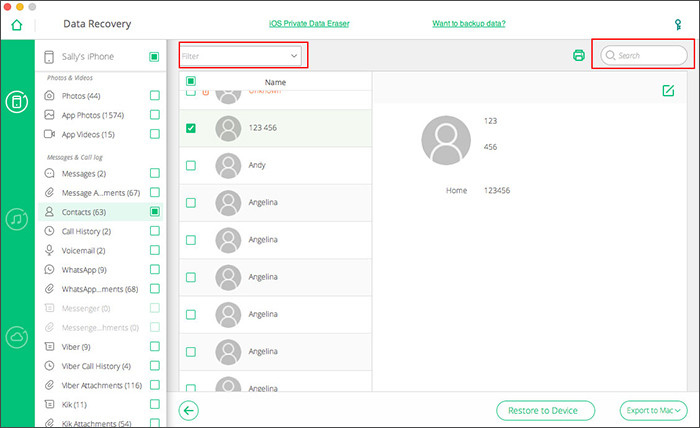The image size is (700, 428).
Task: Check the Andy contact checkbox
Action: [191, 165]
